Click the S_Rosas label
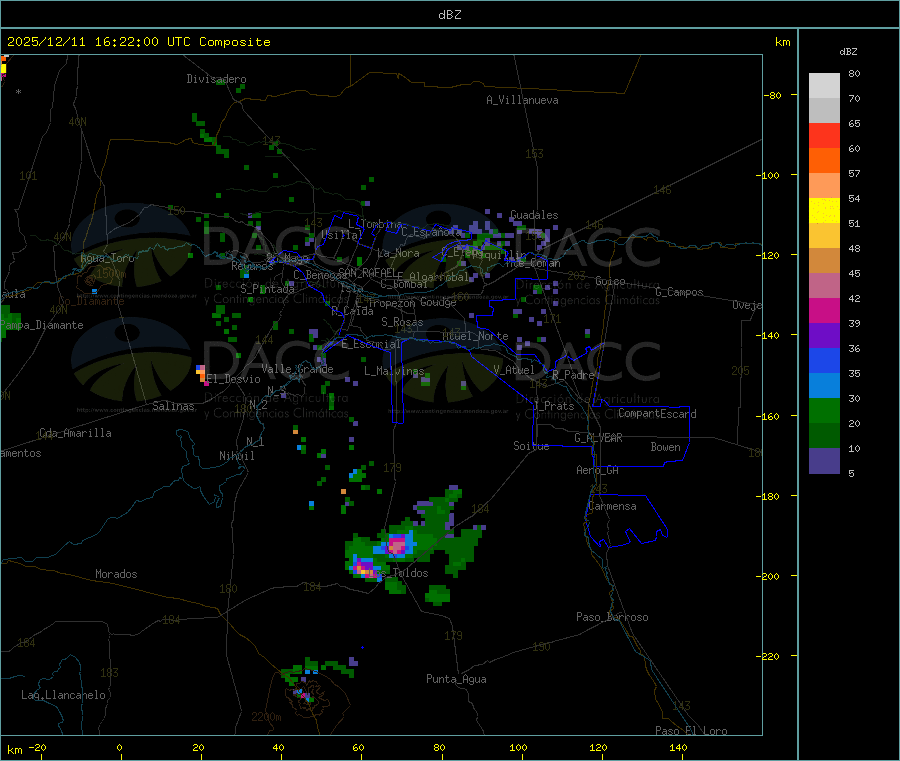This screenshot has height=761, width=900. point(402,322)
